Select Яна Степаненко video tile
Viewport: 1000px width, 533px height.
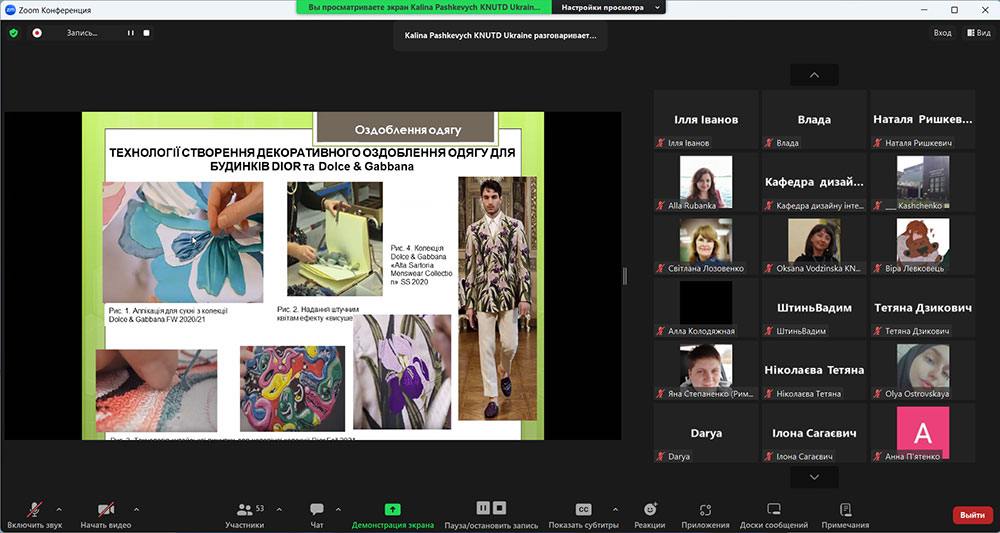pyautogui.click(x=706, y=370)
